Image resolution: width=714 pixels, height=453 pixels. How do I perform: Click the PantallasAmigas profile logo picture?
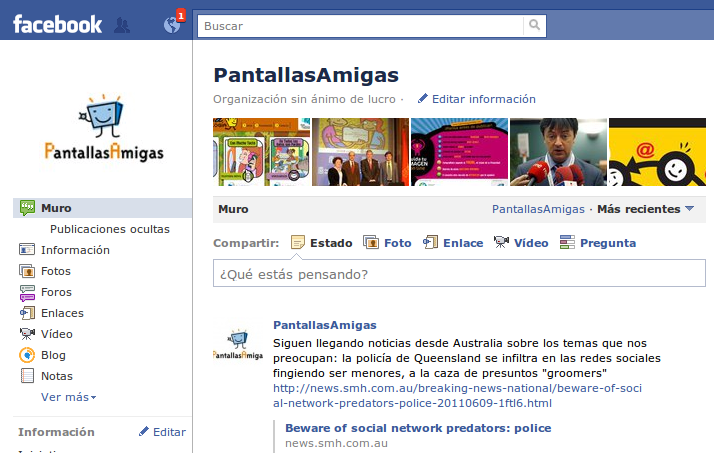click(104, 128)
